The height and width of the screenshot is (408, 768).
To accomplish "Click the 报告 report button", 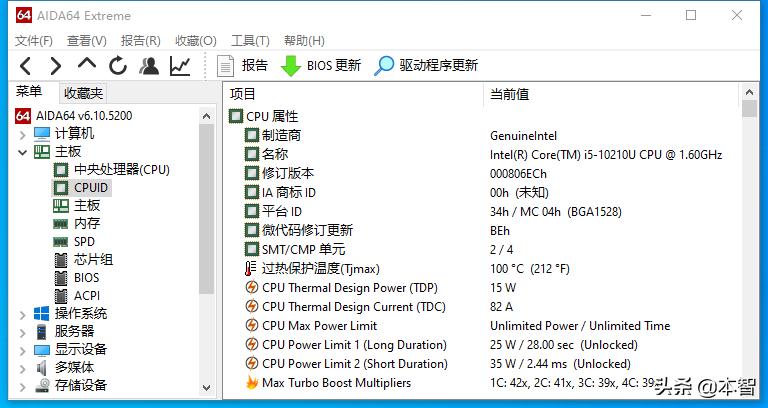I will click(x=242, y=66).
